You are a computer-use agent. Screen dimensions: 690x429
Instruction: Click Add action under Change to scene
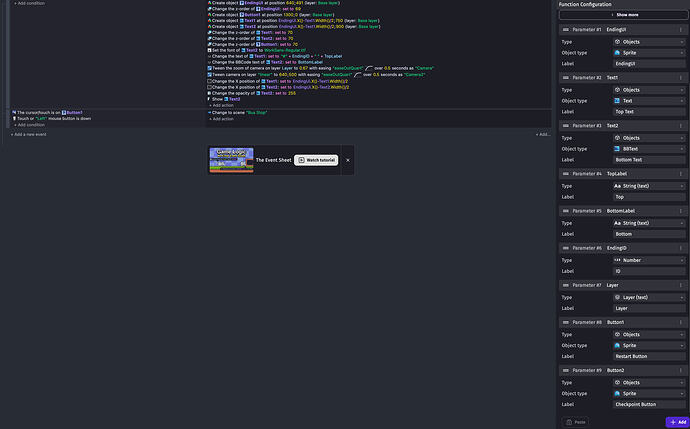pos(221,119)
